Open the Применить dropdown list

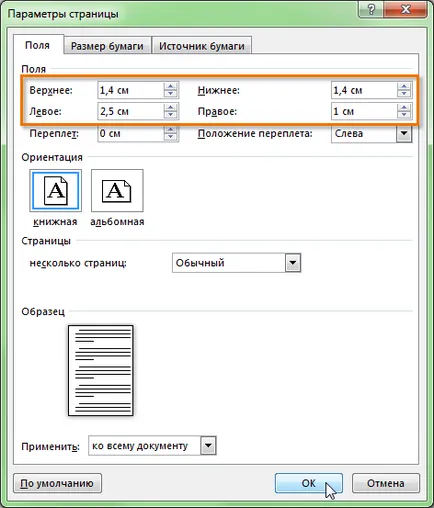(x=208, y=446)
